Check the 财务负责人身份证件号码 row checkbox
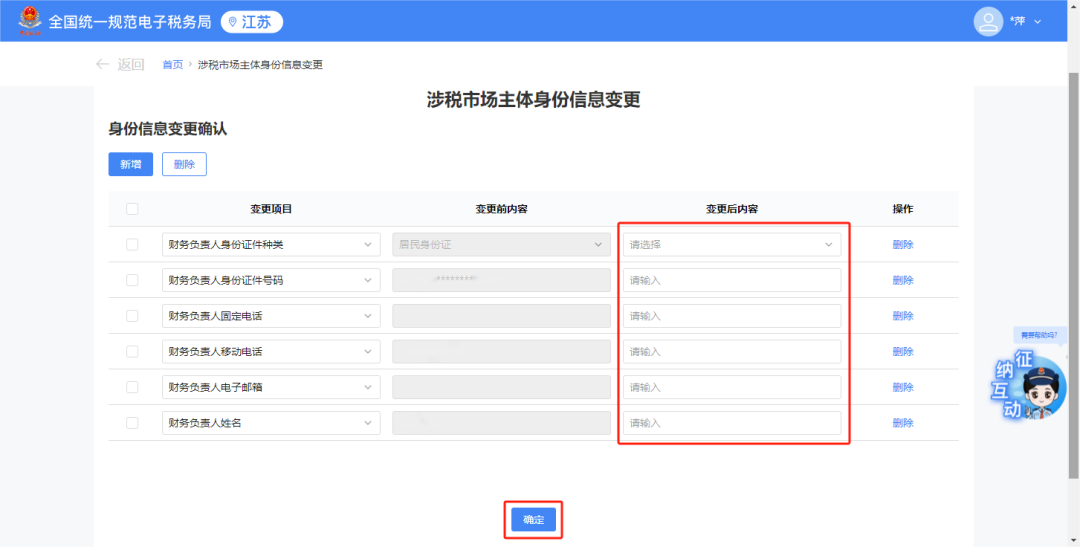1080x547 pixels. pyautogui.click(x=132, y=280)
